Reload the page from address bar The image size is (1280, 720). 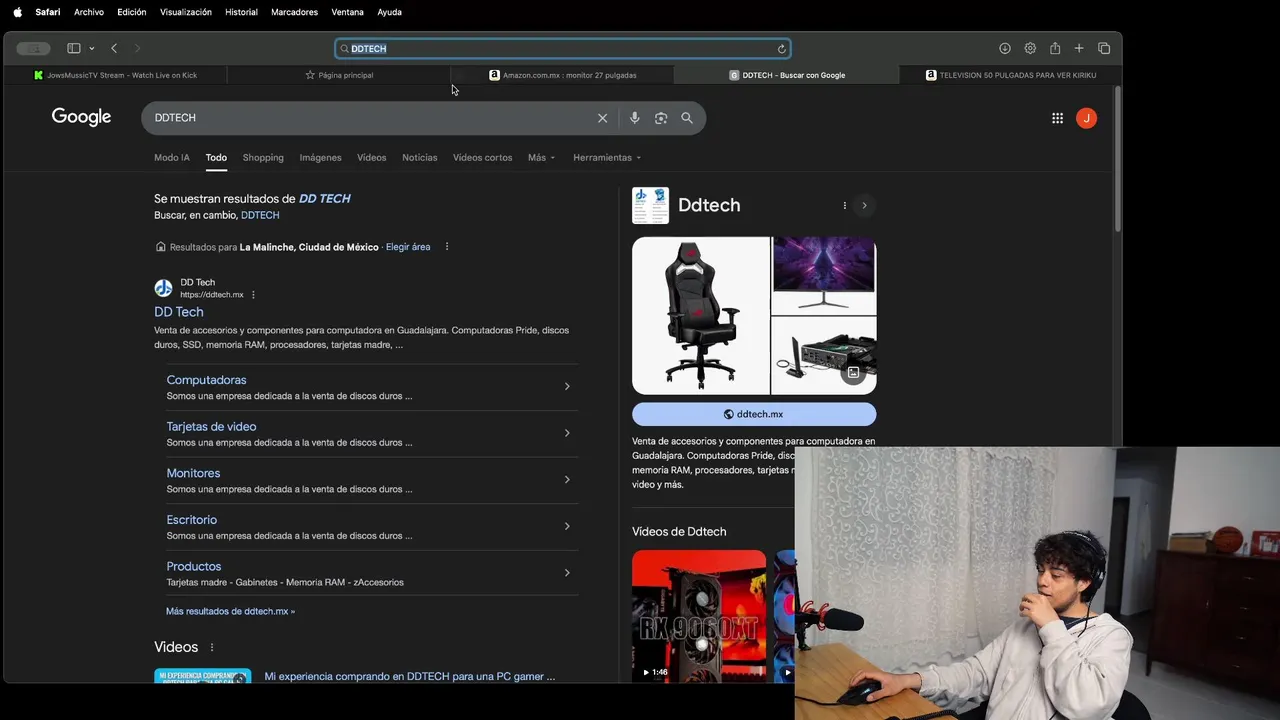click(782, 48)
